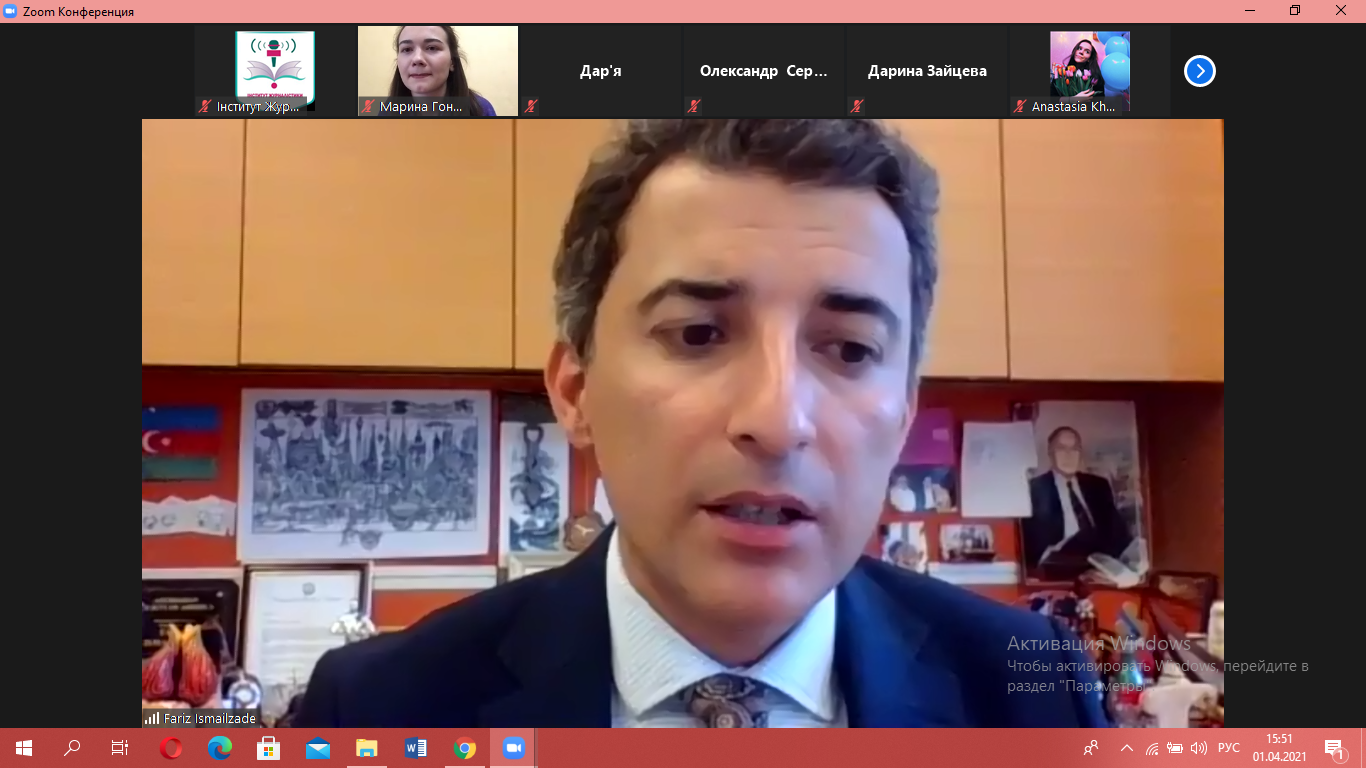This screenshot has width=1366, height=768.
Task: Switch the РУС keyboard language indicator
Action: [1228, 748]
